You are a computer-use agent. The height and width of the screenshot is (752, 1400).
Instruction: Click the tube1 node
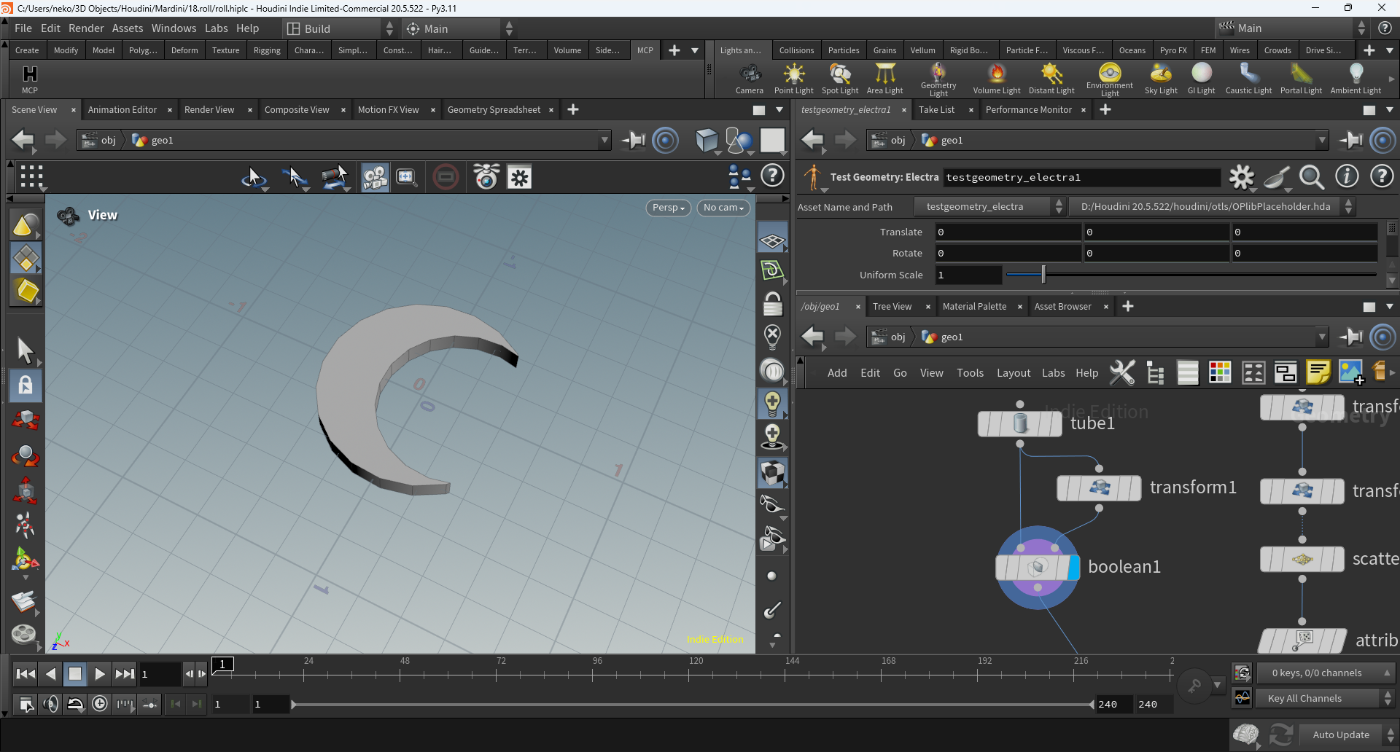click(x=1019, y=424)
